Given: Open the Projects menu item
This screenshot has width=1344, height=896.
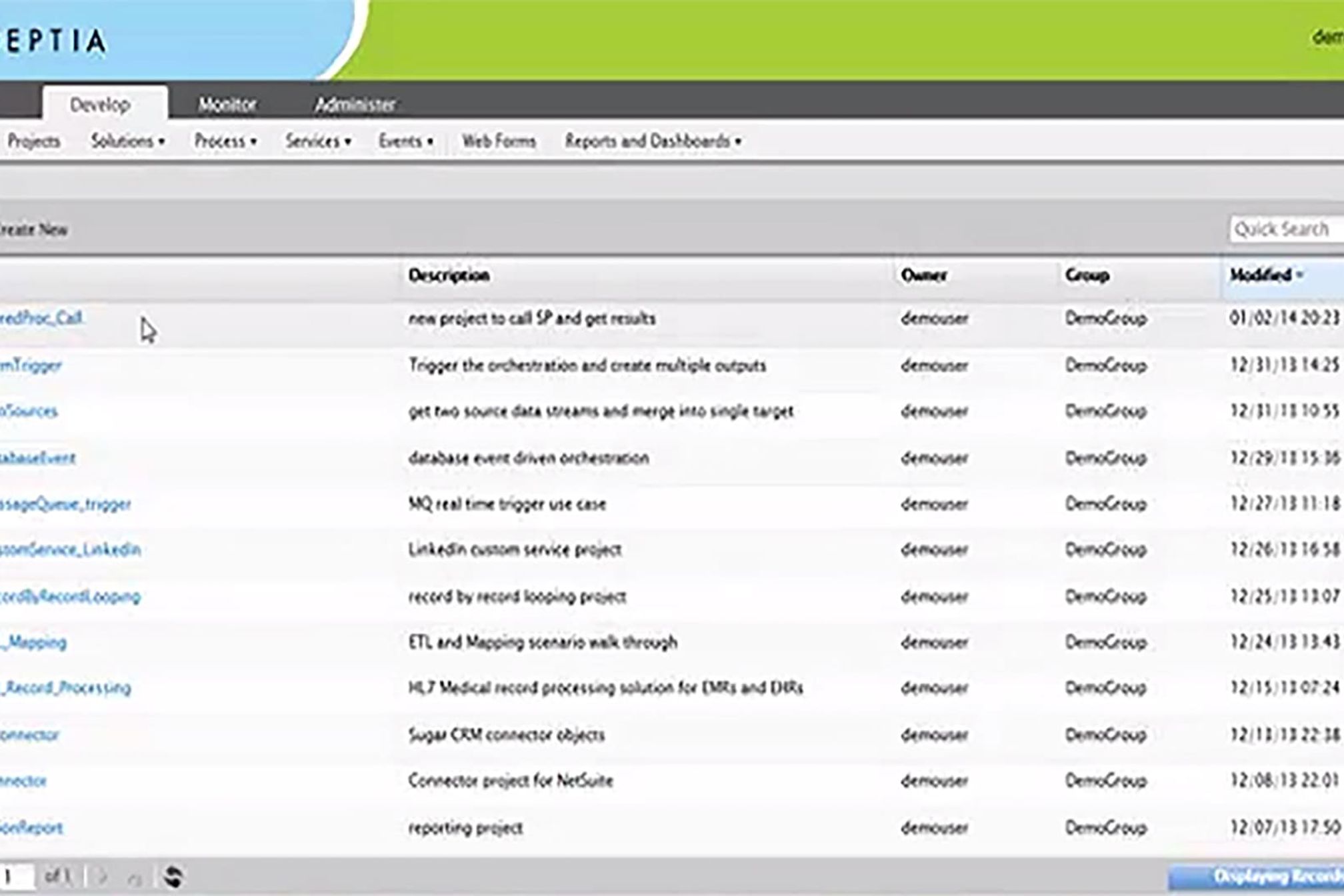Looking at the screenshot, I should [33, 141].
